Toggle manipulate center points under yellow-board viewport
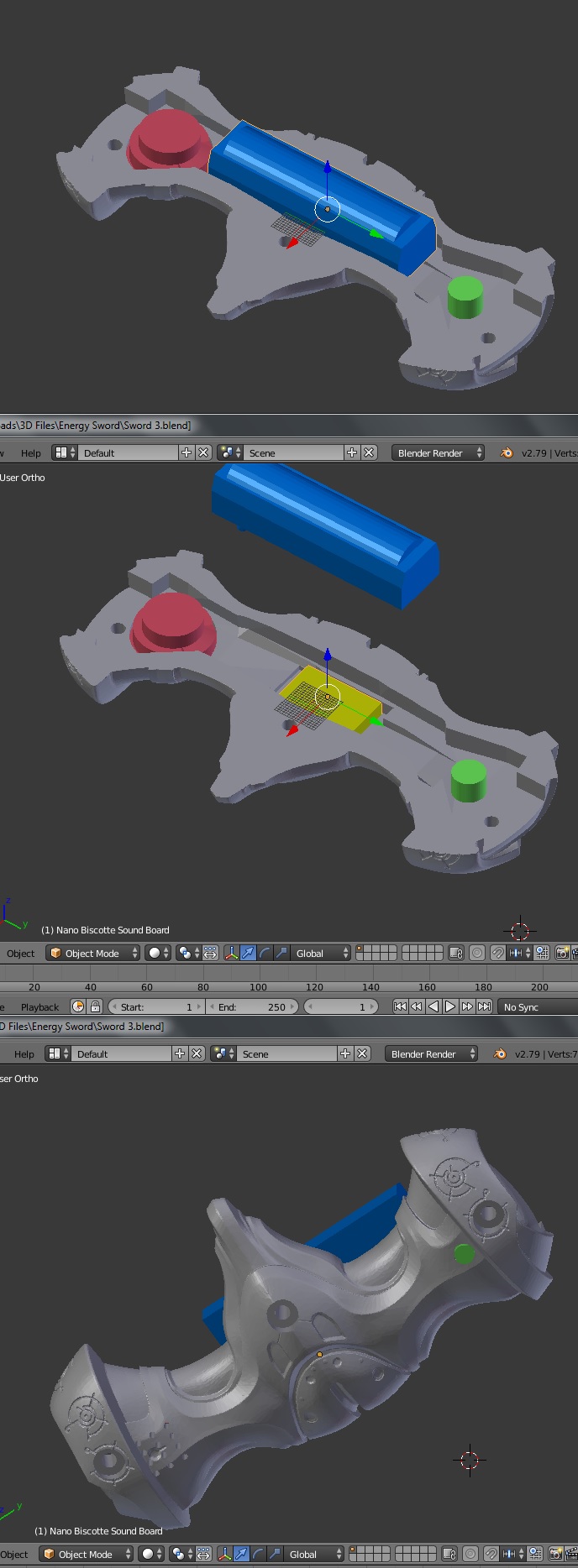Screen dimensions: 578x1568 tap(210, 953)
